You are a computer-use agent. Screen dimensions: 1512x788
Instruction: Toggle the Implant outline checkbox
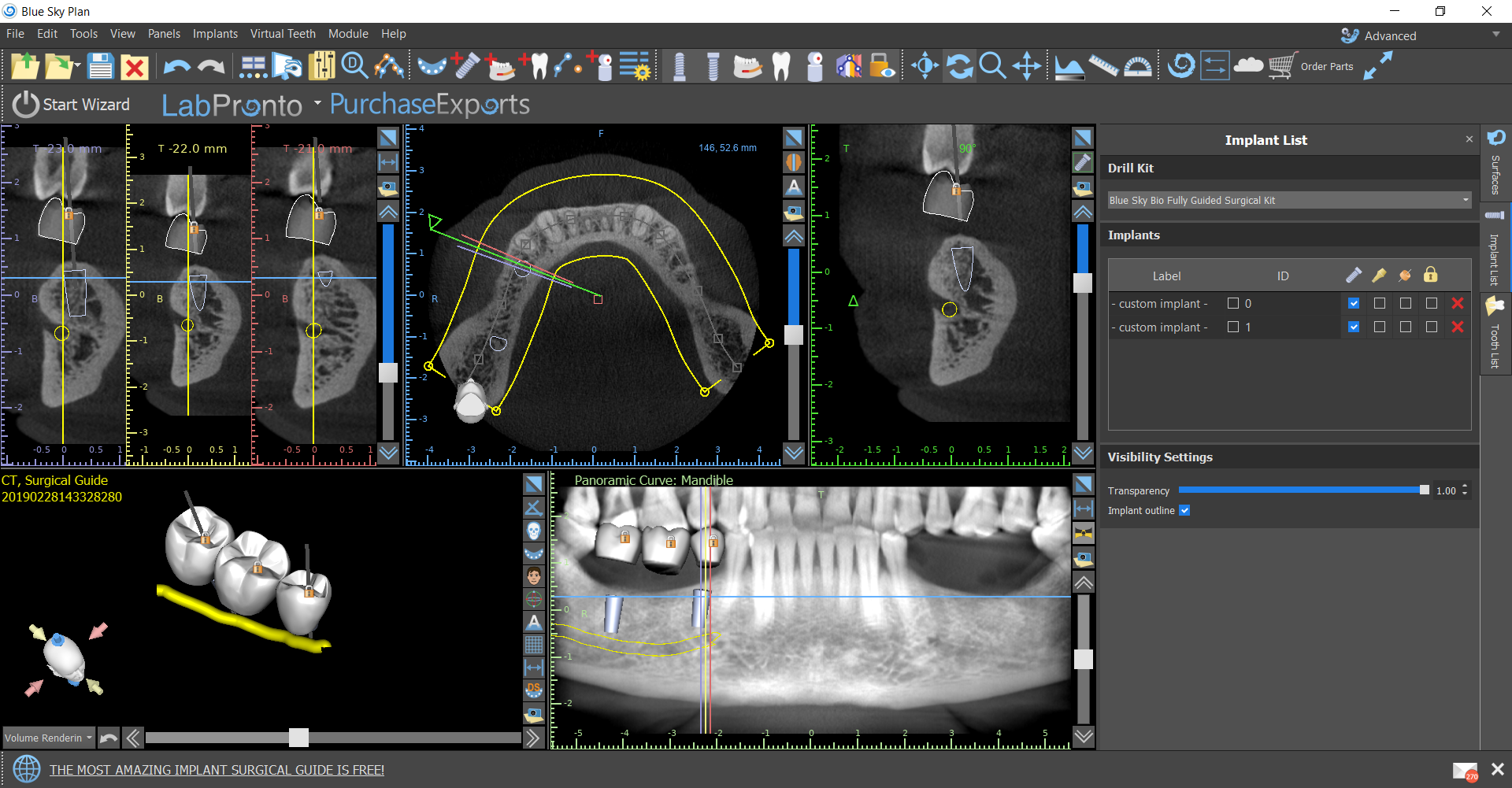click(x=1184, y=511)
